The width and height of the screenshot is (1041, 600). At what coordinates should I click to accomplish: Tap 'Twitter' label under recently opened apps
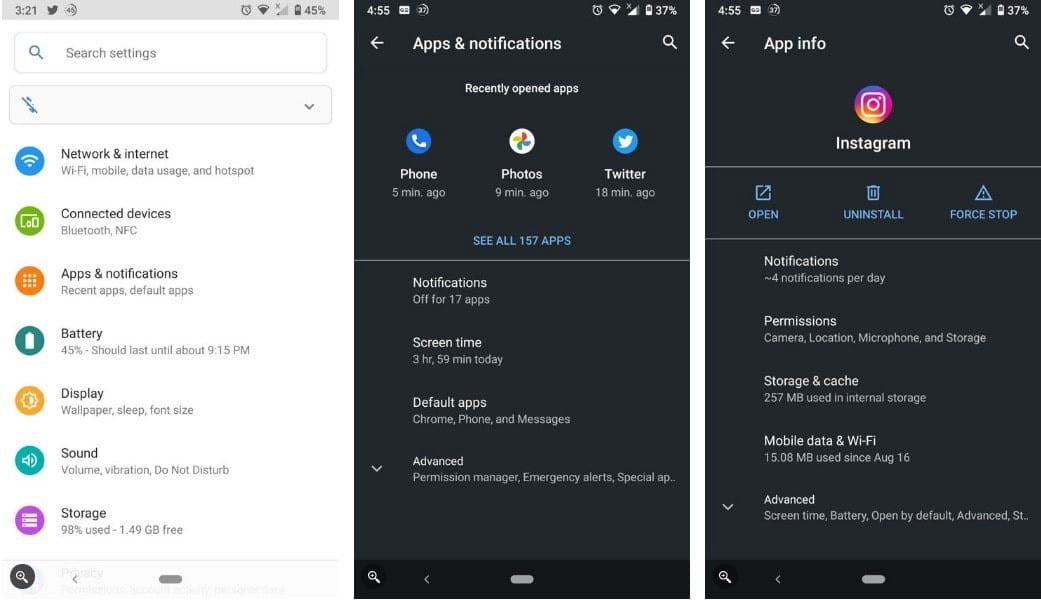click(x=625, y=174)
